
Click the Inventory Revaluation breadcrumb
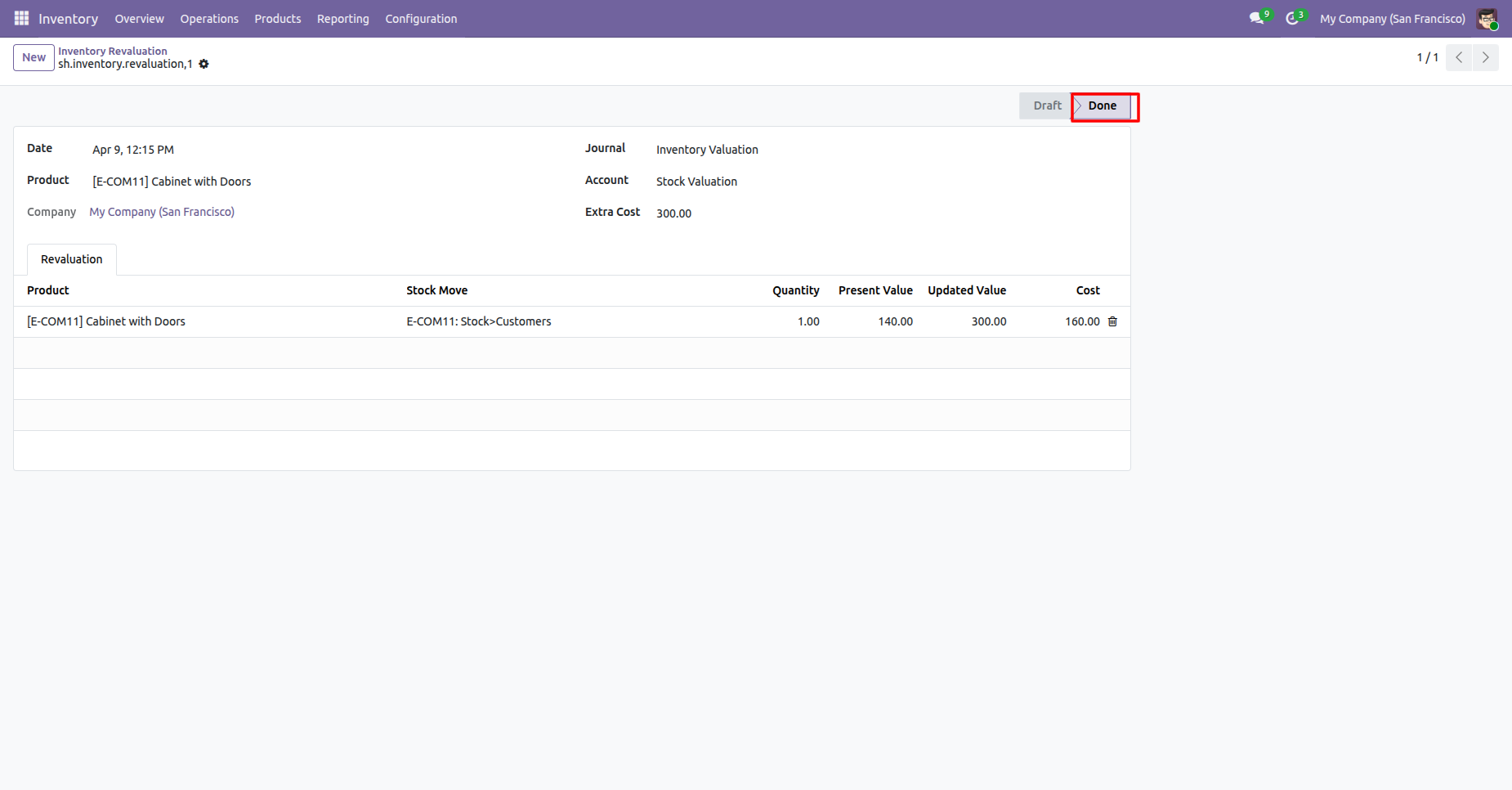(113, 51)
